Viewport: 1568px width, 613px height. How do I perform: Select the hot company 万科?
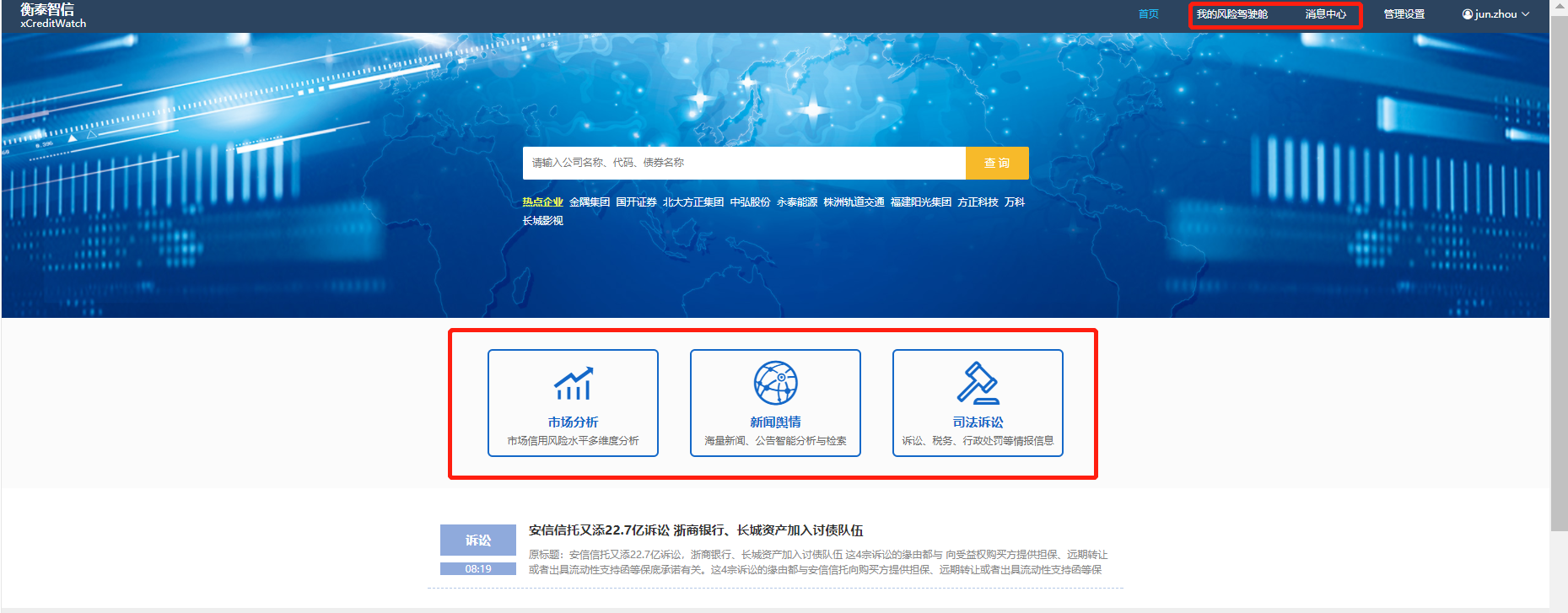[1015, 202]
